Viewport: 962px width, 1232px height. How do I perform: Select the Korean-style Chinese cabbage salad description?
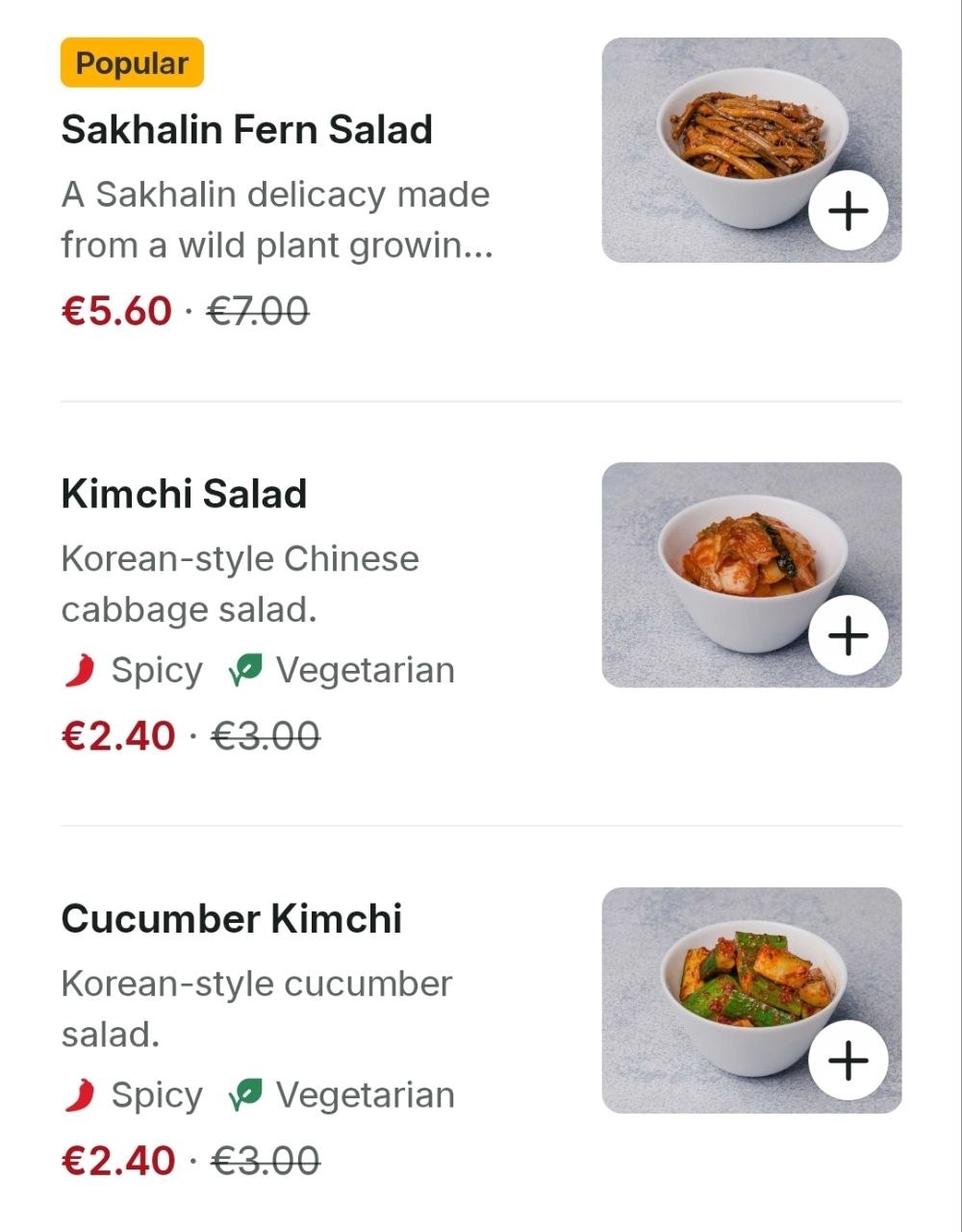(240, 583)
